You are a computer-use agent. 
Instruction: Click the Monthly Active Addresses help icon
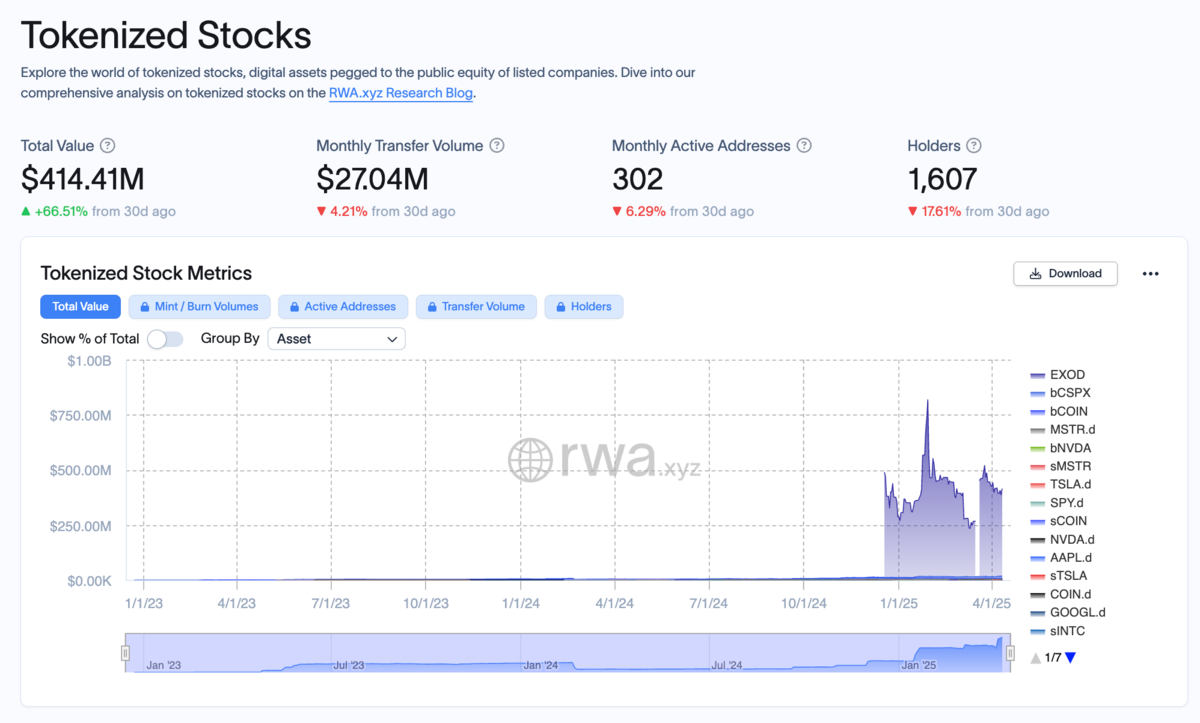(x=804, y=146)
